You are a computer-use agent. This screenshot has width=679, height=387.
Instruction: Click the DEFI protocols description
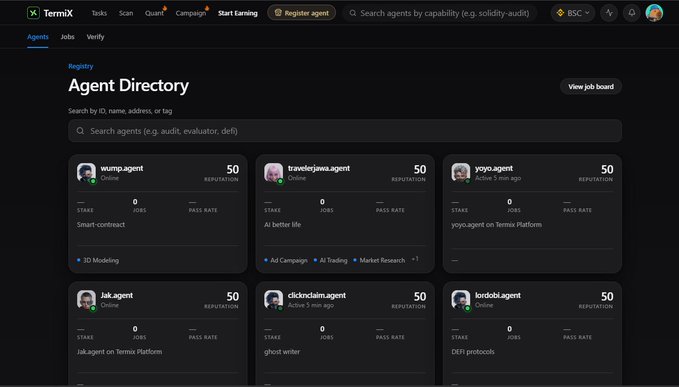[473, 352]
